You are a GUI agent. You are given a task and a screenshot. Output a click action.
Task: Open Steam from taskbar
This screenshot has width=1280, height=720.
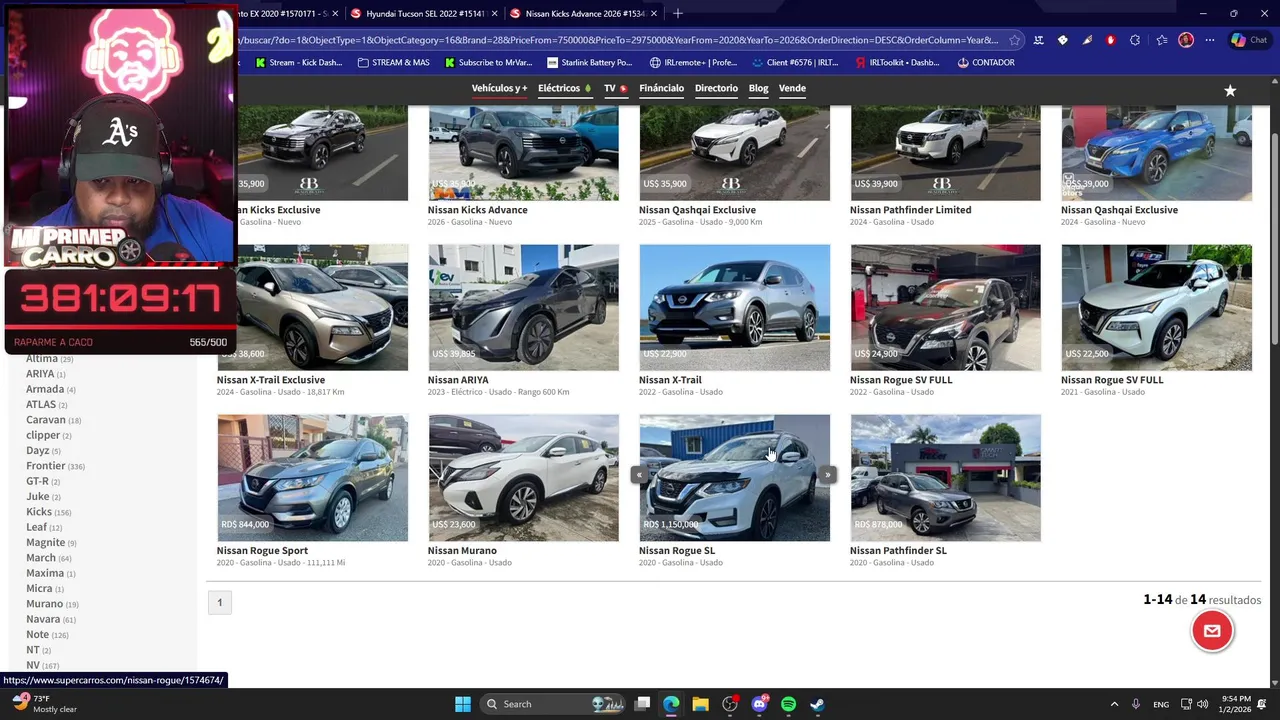click(x=817, y=704)
